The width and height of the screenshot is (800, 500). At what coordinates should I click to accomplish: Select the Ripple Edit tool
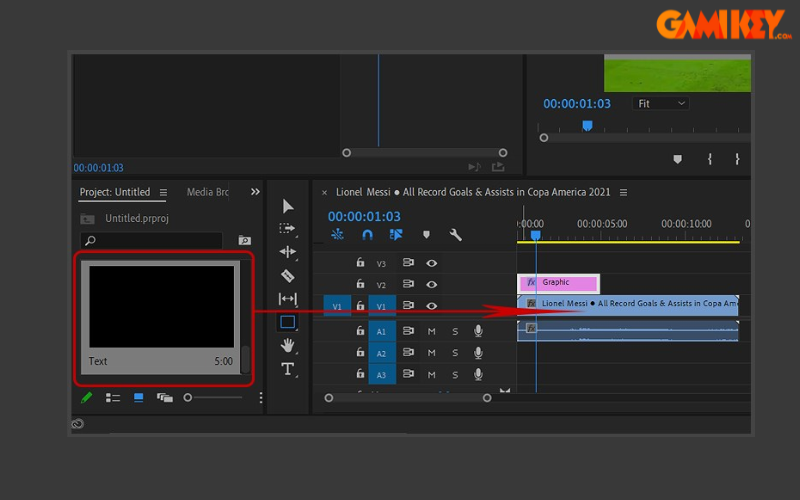pos(288,252)
